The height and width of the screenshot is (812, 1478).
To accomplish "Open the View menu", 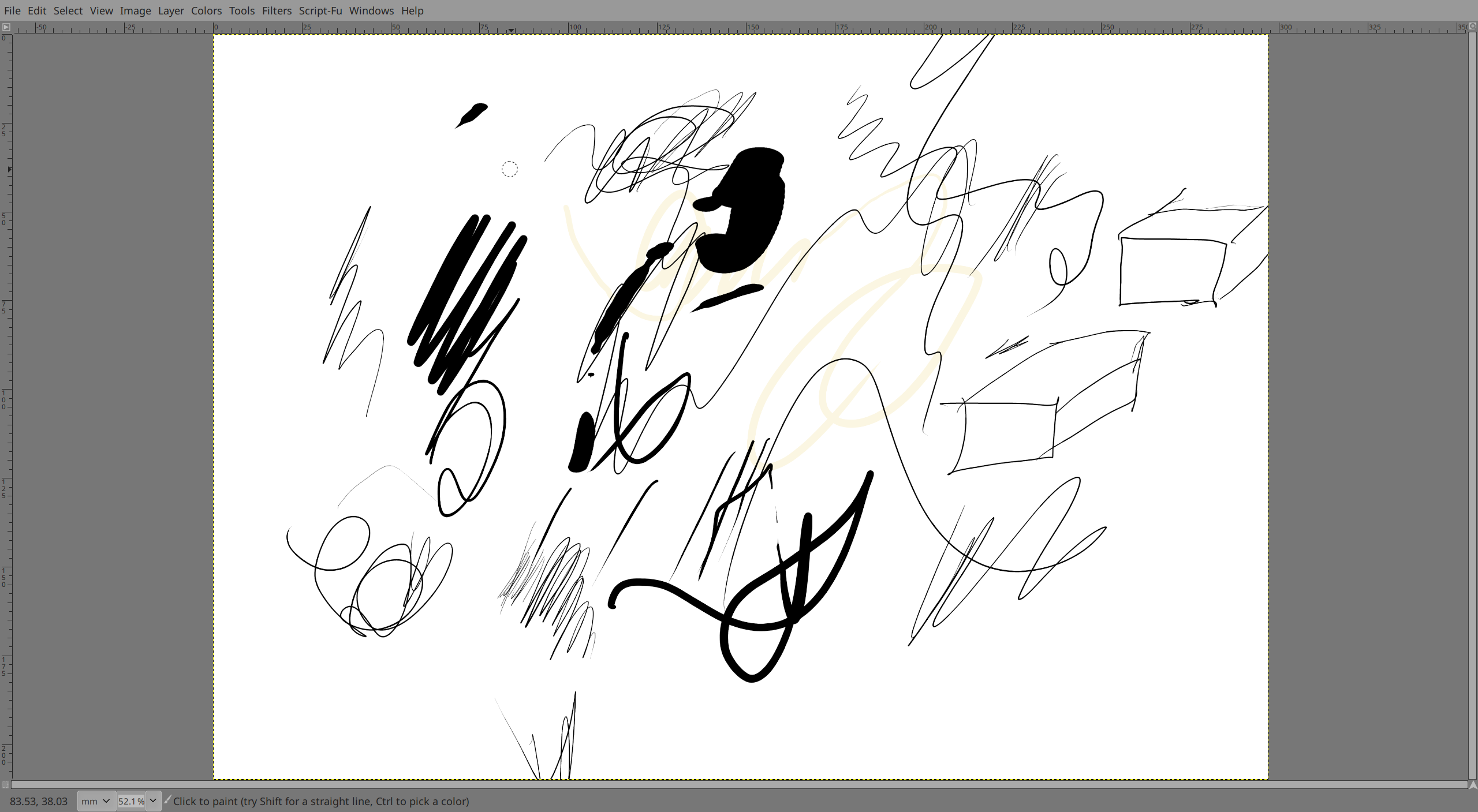I will pyautogui.click(x=102, y=10).
